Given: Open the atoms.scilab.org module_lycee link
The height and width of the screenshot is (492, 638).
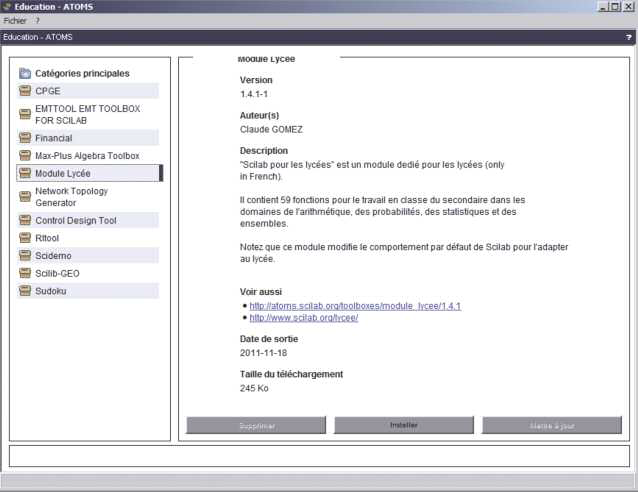Looking at the screenshot, I should tap(355, 305).
